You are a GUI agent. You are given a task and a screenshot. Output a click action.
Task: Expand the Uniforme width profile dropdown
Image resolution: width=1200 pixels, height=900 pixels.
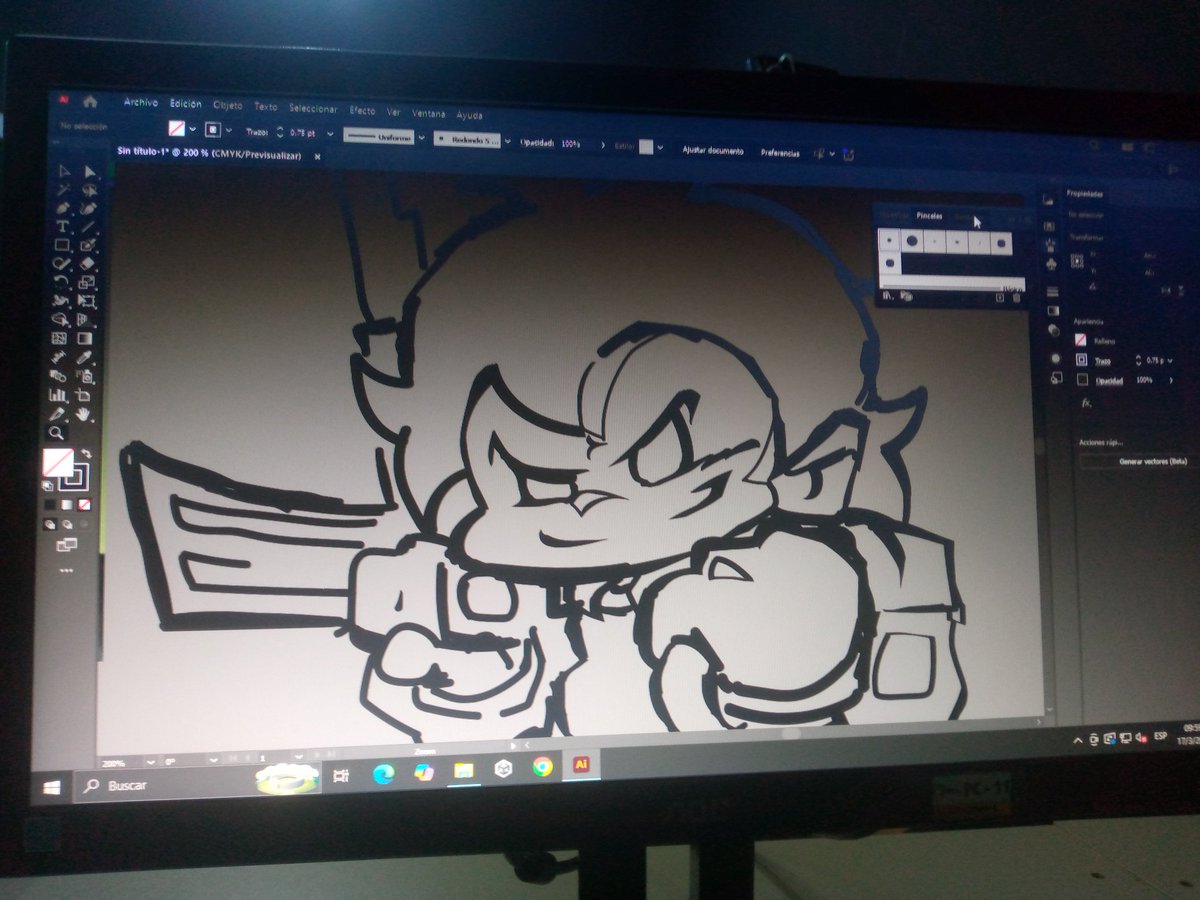click(x=421, y=137)
